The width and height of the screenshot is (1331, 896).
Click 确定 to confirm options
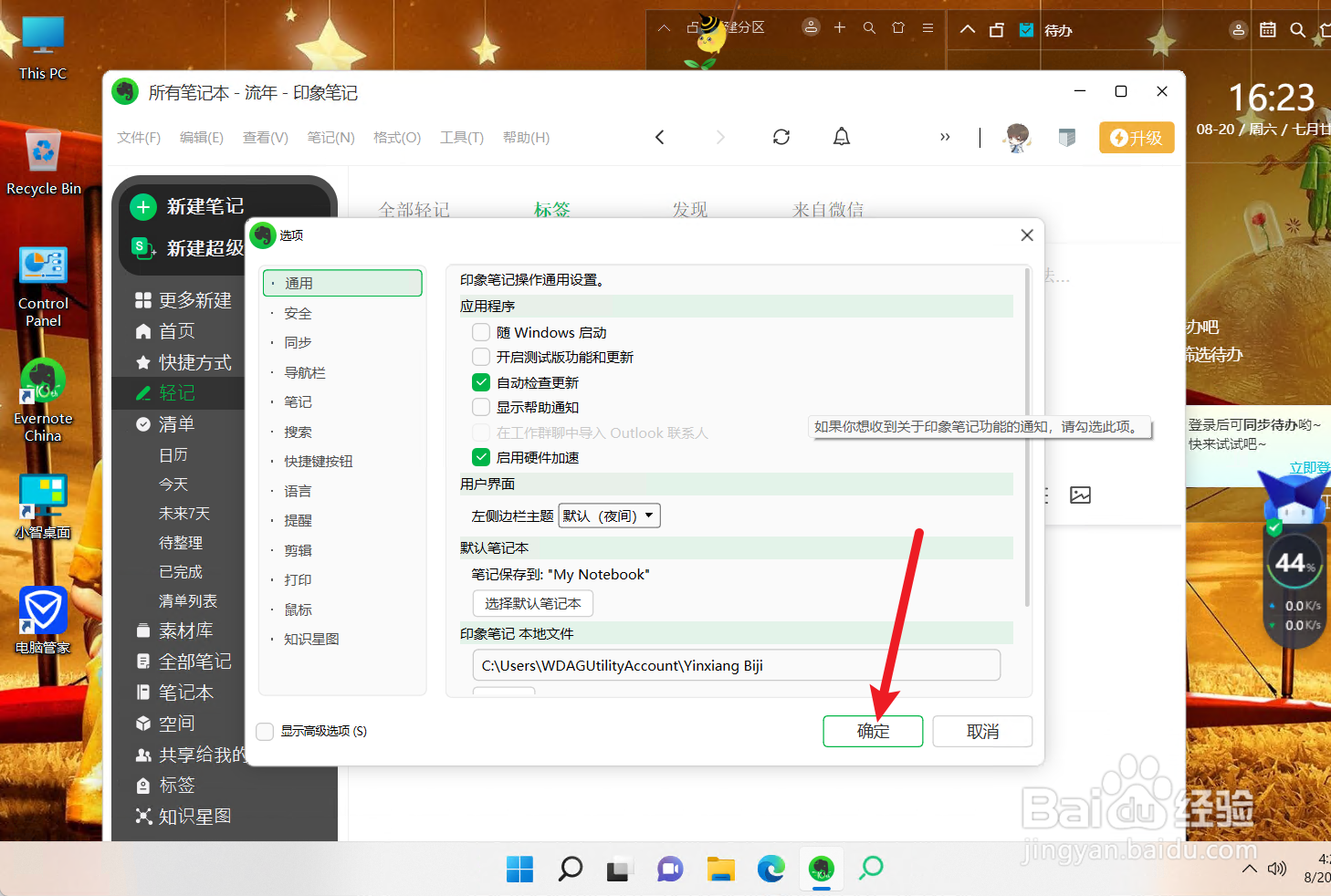coord(873,732)
